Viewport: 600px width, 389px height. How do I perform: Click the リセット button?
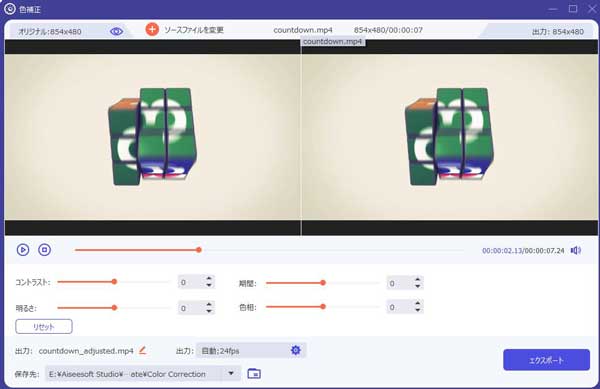tap(44, 327)
